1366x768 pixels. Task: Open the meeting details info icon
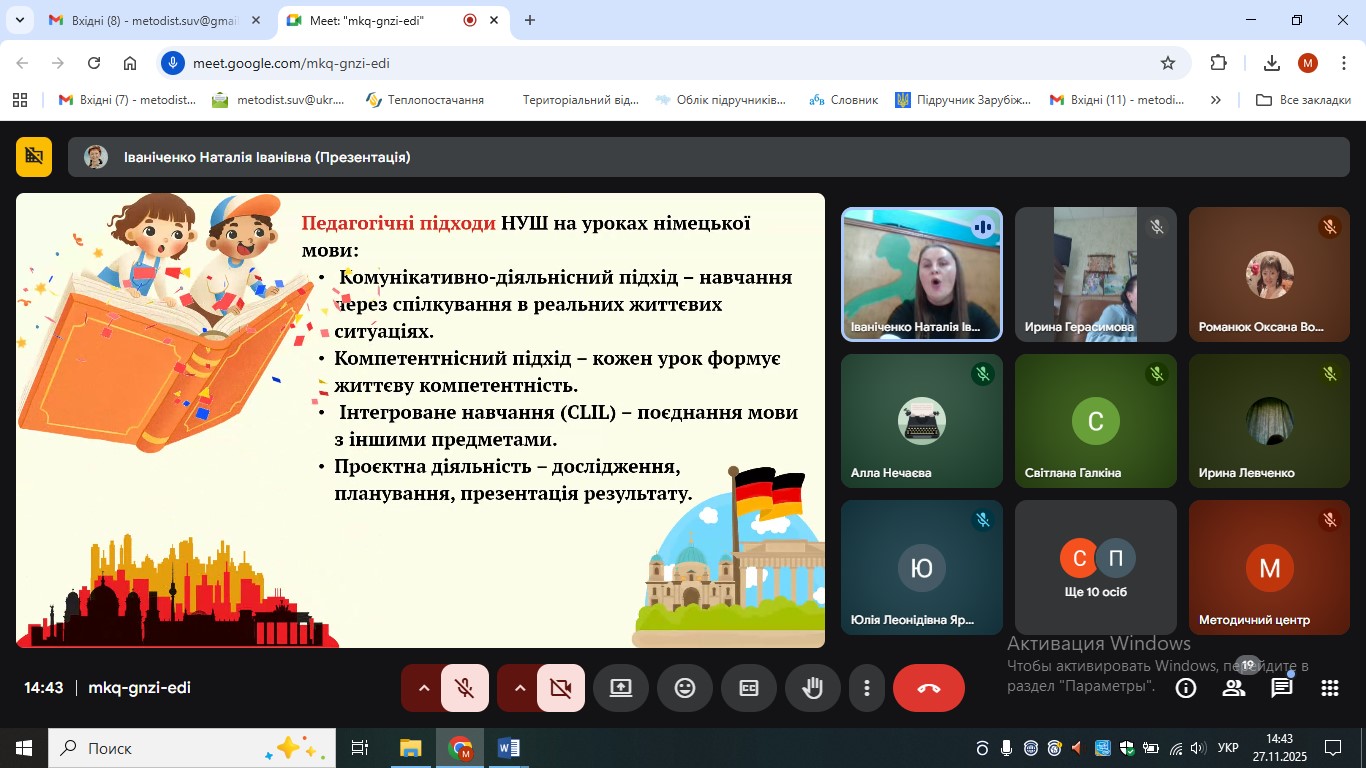pyautogui.click(x=1186, y=688)
